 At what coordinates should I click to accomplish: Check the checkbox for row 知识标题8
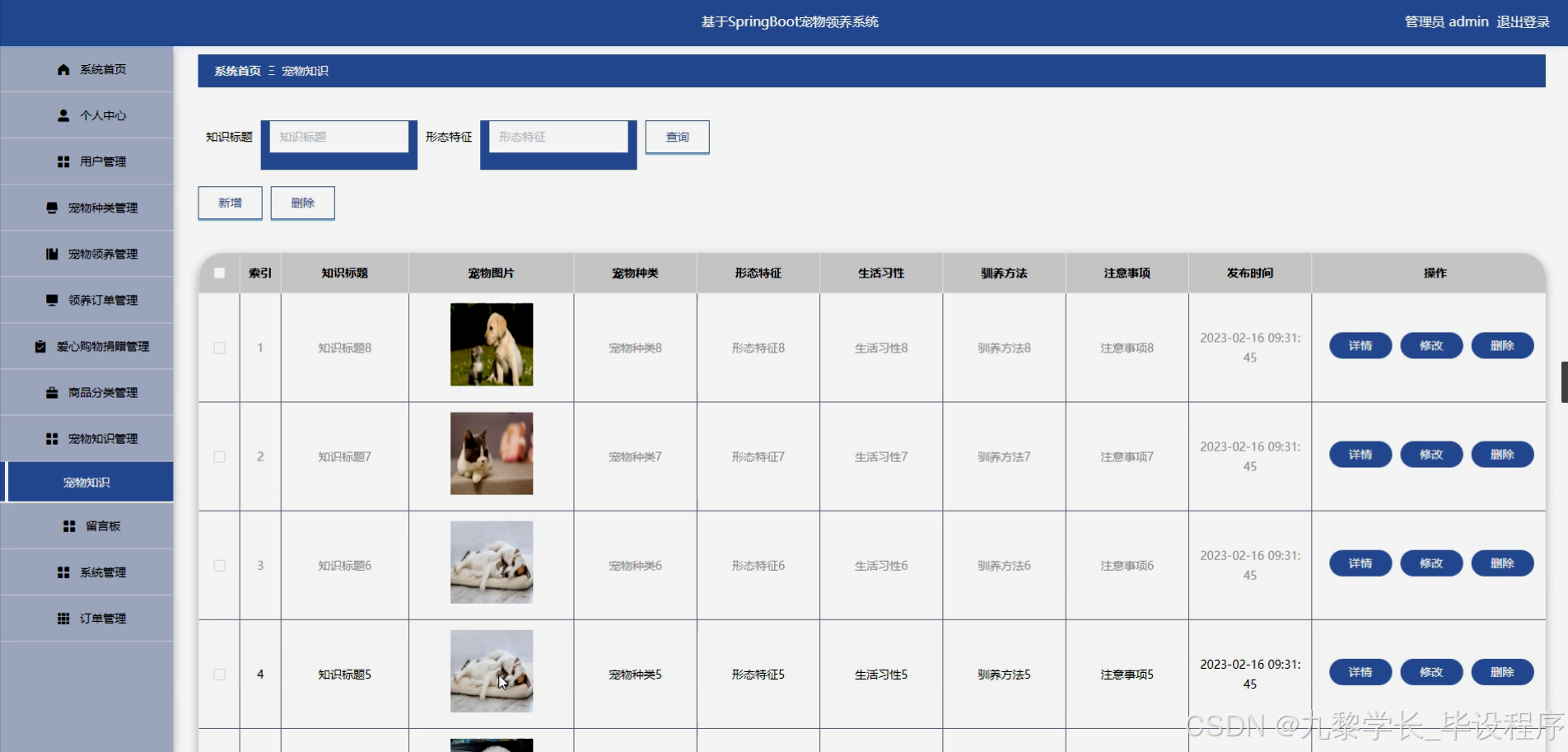219,348
